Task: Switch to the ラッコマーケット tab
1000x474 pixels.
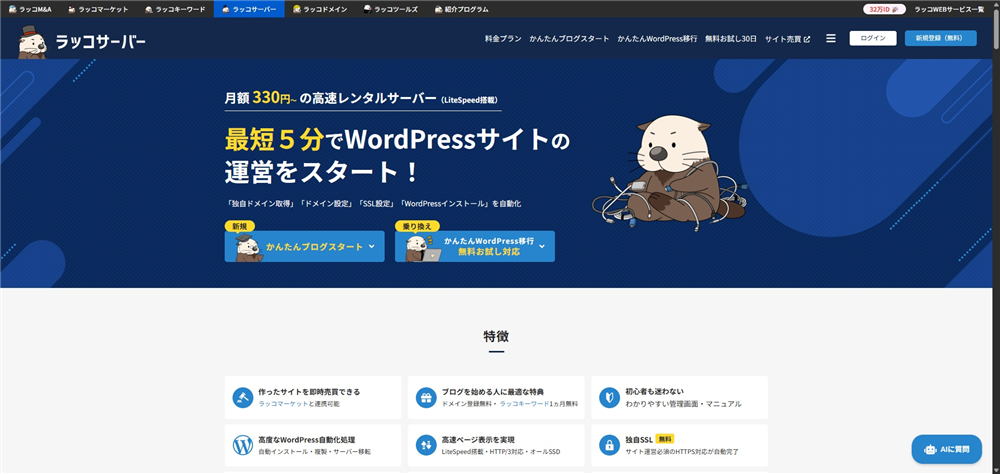Action: click(x=98, y=9)
